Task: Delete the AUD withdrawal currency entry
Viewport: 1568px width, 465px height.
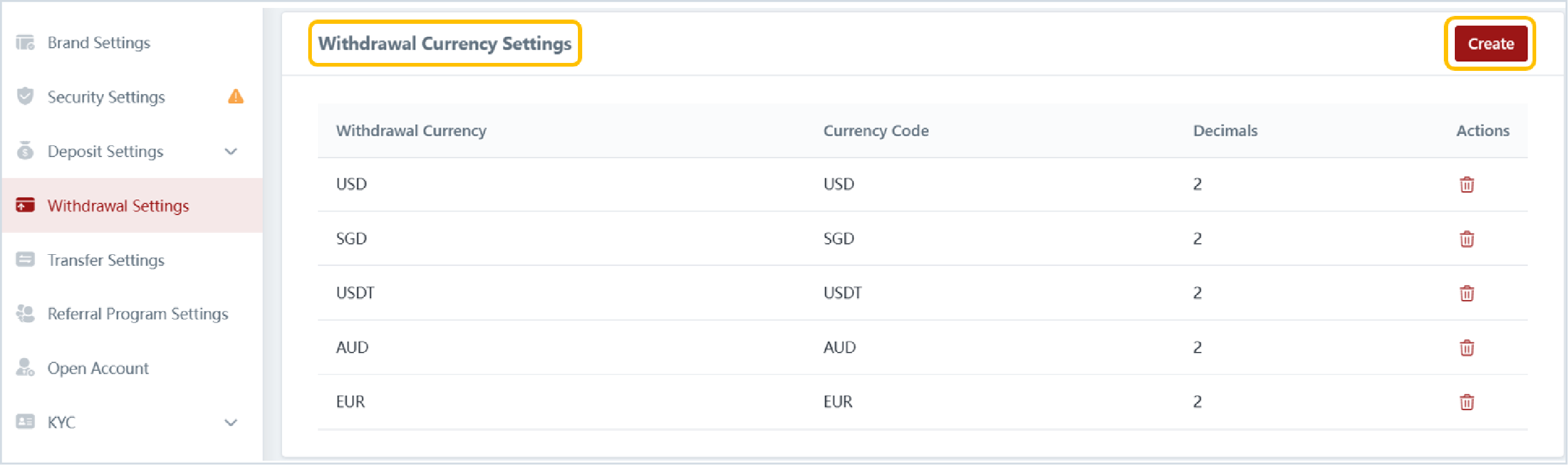Action: [1466, 348]
